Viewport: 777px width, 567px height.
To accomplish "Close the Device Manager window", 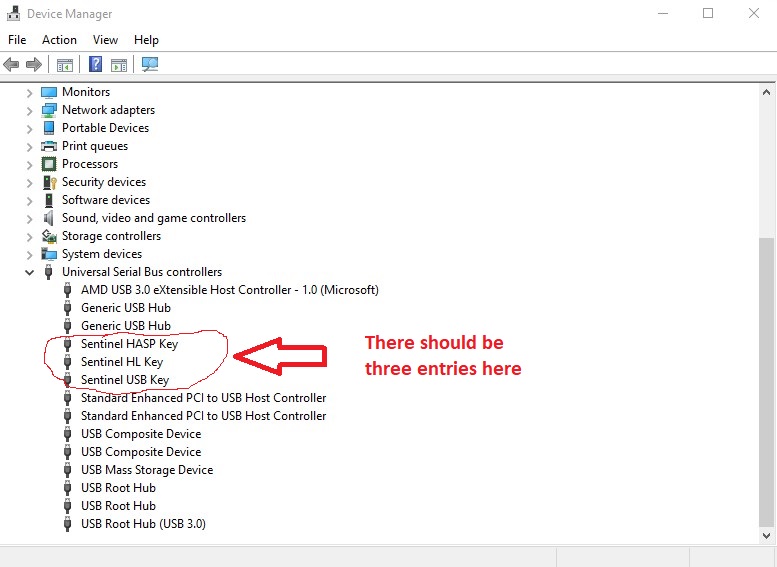I will pos(754,13).
